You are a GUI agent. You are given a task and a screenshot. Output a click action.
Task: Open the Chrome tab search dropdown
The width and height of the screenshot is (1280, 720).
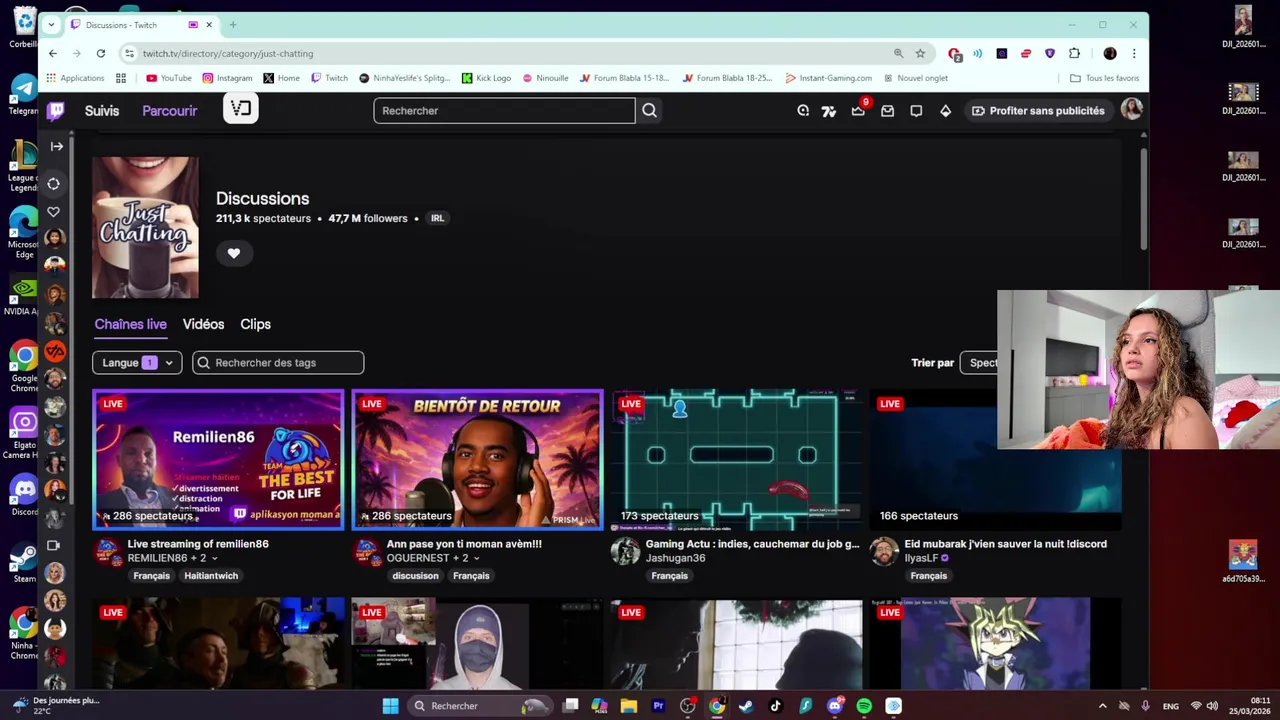[x=51, y=25]
